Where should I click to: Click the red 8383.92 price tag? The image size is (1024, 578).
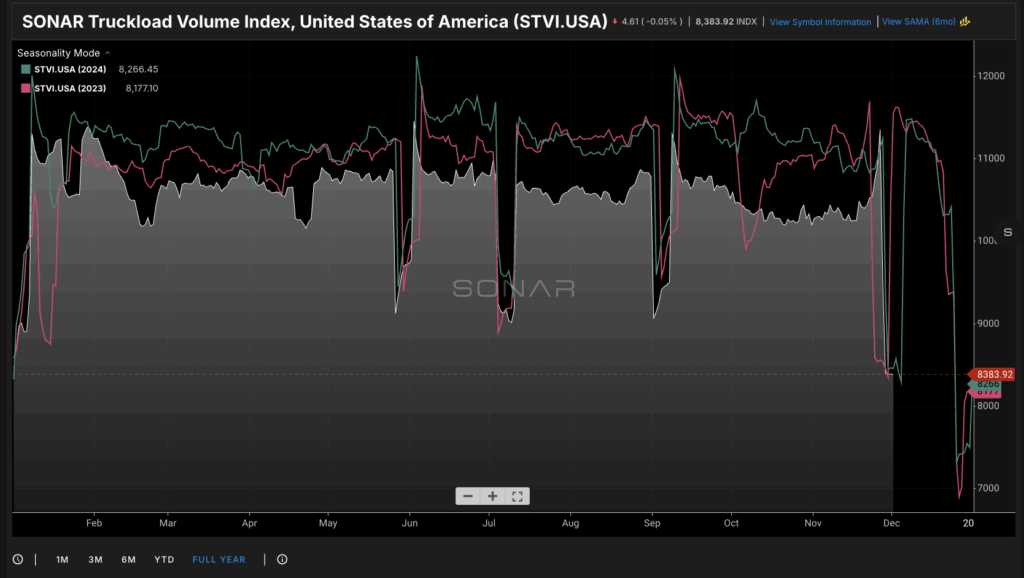tap(992, 374)
